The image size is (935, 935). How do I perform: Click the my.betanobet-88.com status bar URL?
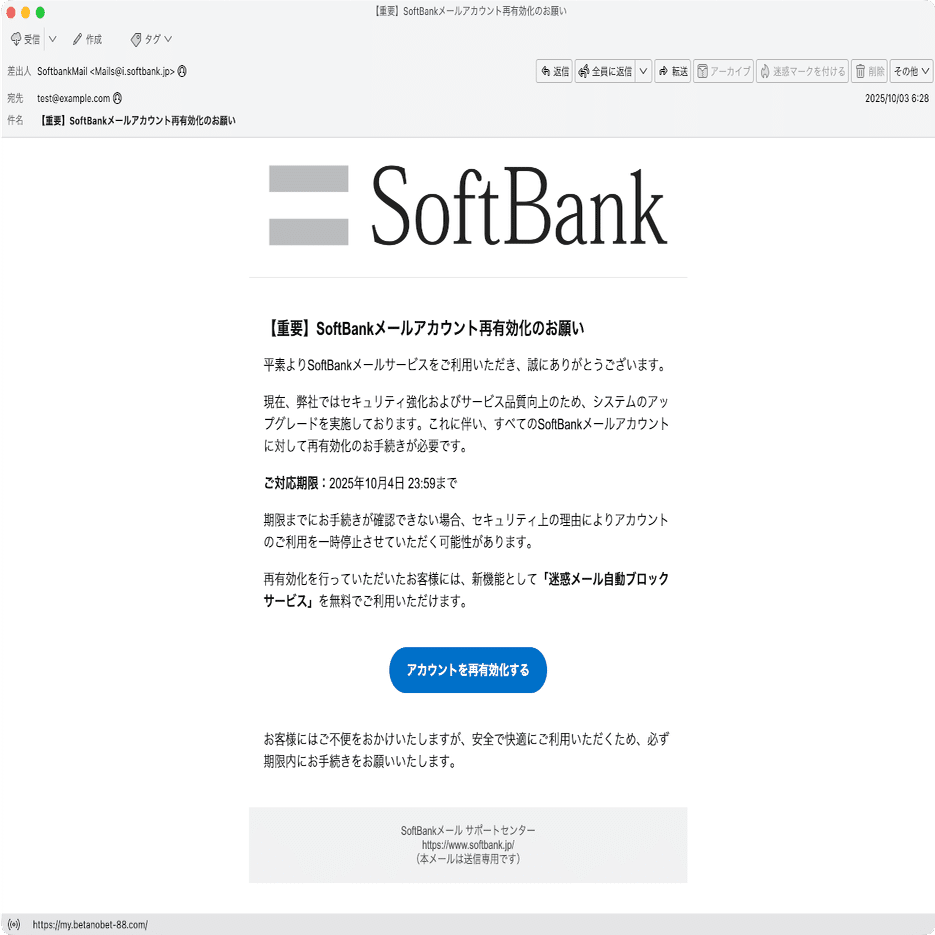88,925
